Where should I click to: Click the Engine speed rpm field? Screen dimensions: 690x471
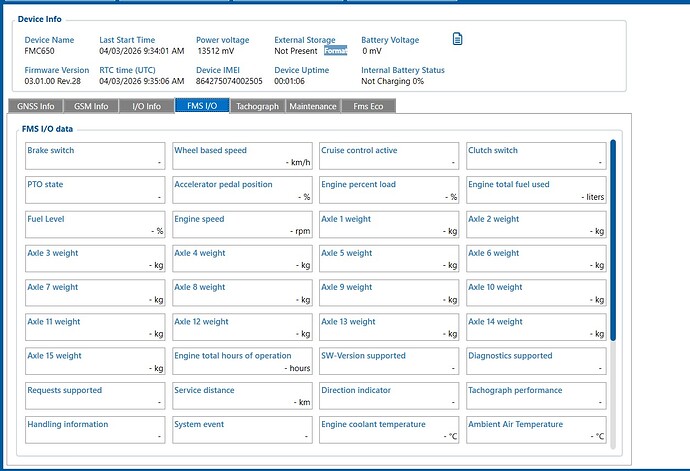(241, 225)
